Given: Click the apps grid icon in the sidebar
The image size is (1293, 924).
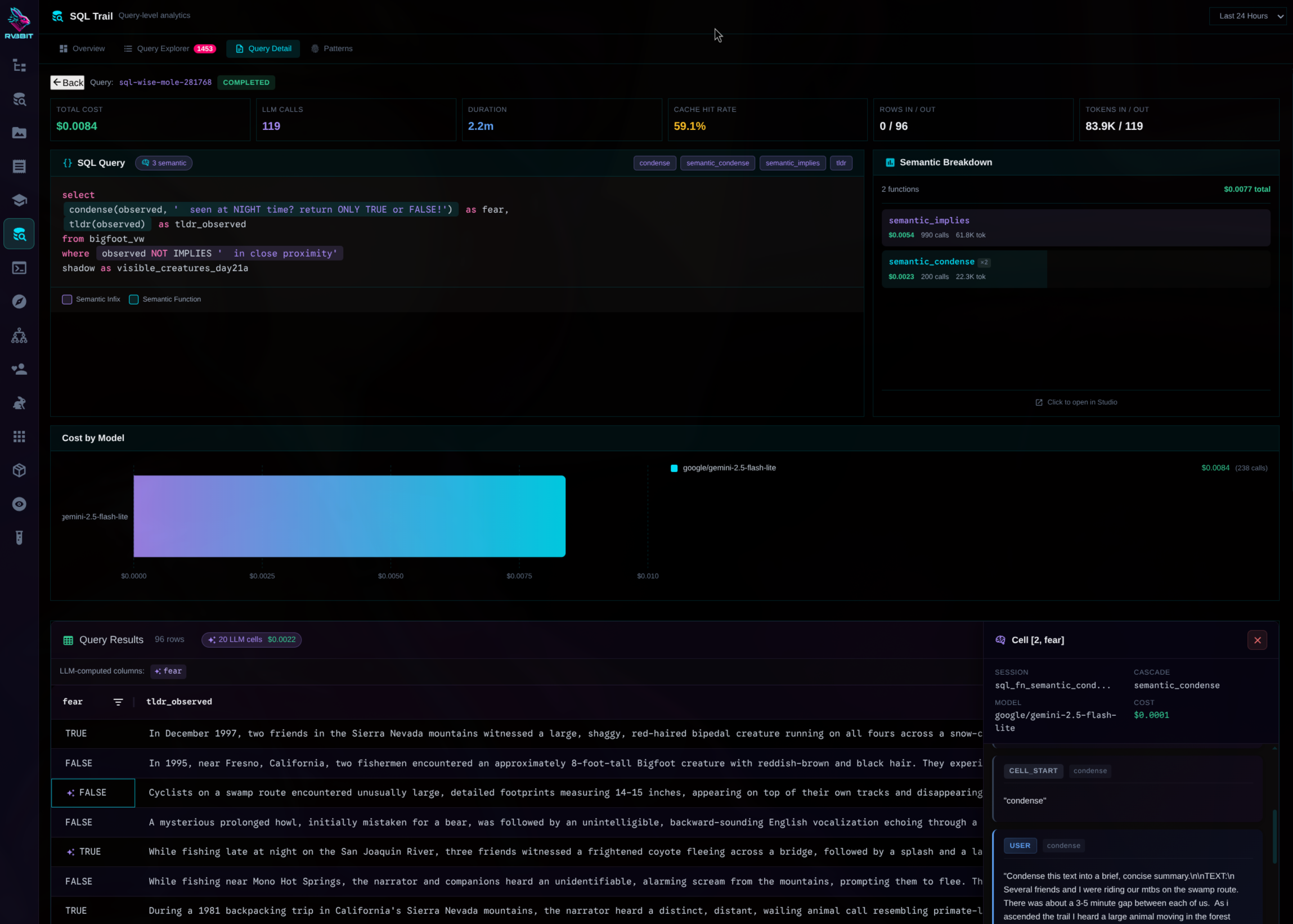Looking at the screenshot, I should [x=19, y=437].
